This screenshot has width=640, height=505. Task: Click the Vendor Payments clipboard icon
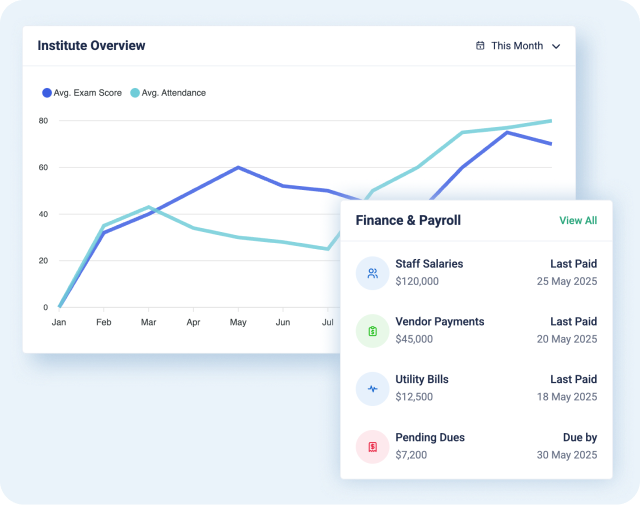coord(372,331)
